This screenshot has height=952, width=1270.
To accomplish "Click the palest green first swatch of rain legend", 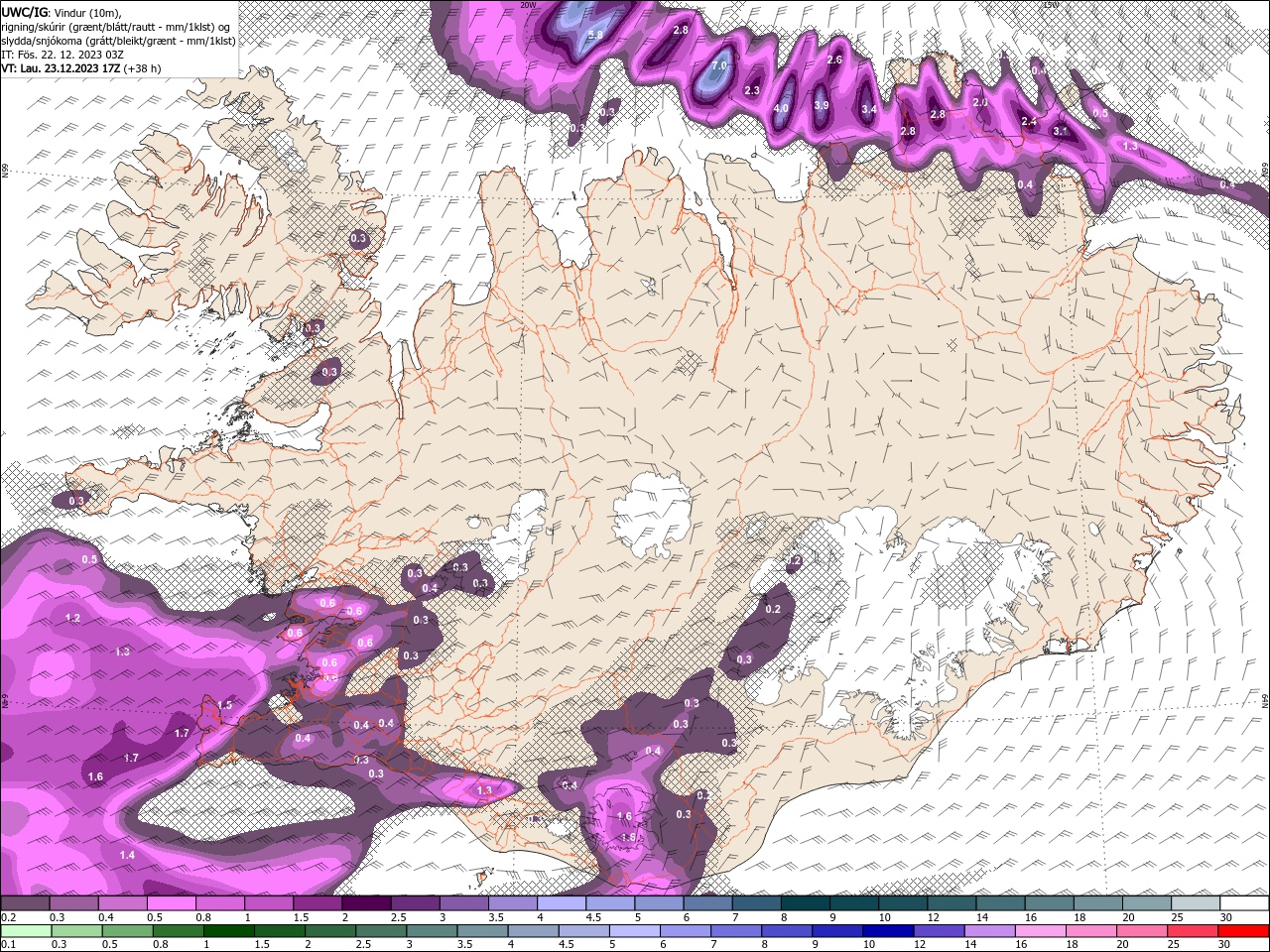I will pos(26,931).
